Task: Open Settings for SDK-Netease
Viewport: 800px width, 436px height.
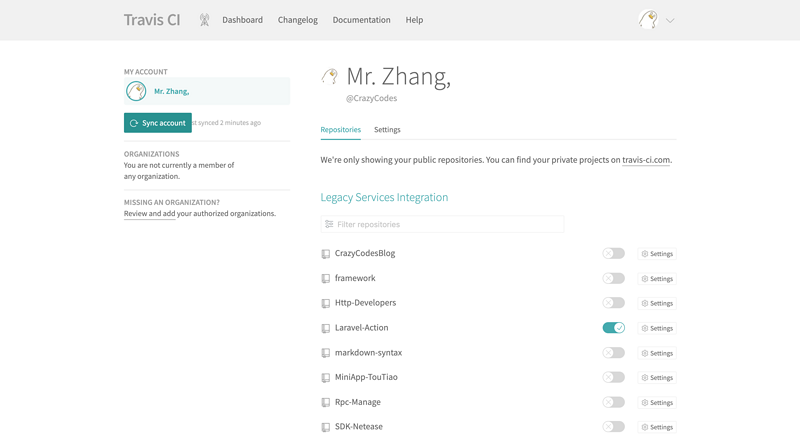Action: click(657, 427)
